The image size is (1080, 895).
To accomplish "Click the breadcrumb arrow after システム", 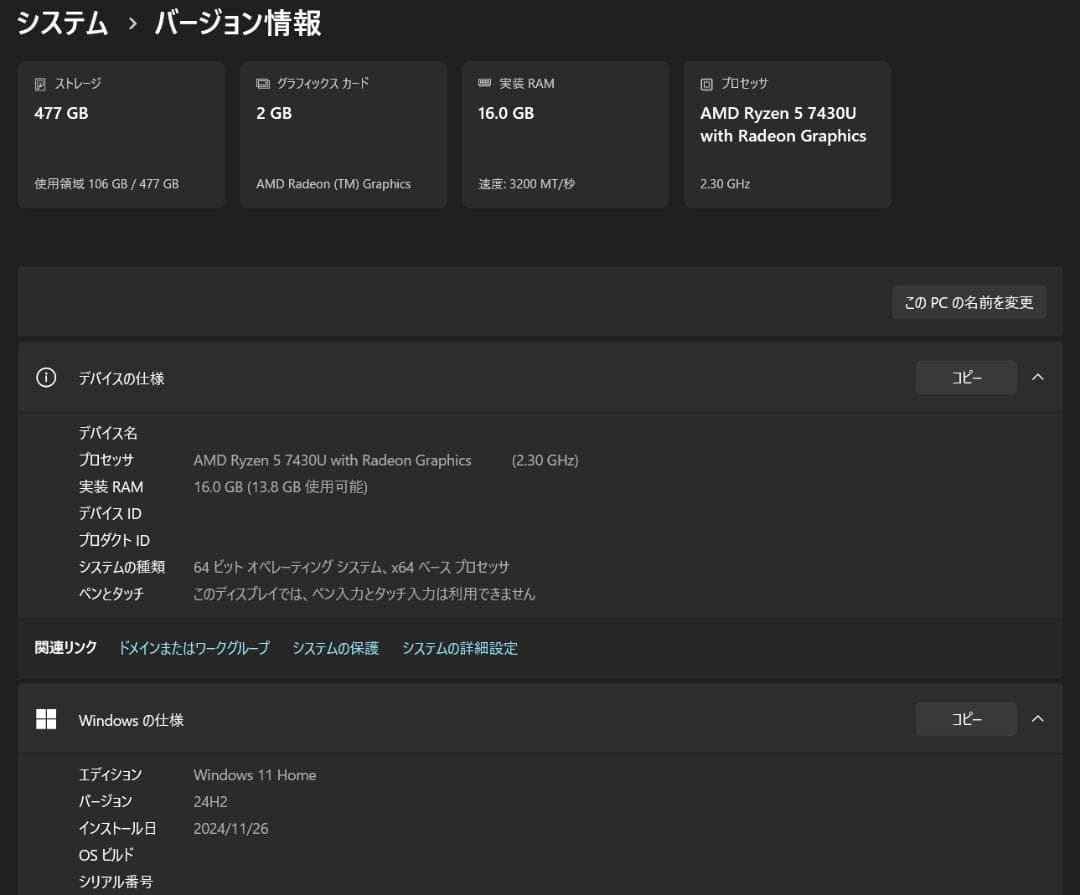I will click(132, 25).
